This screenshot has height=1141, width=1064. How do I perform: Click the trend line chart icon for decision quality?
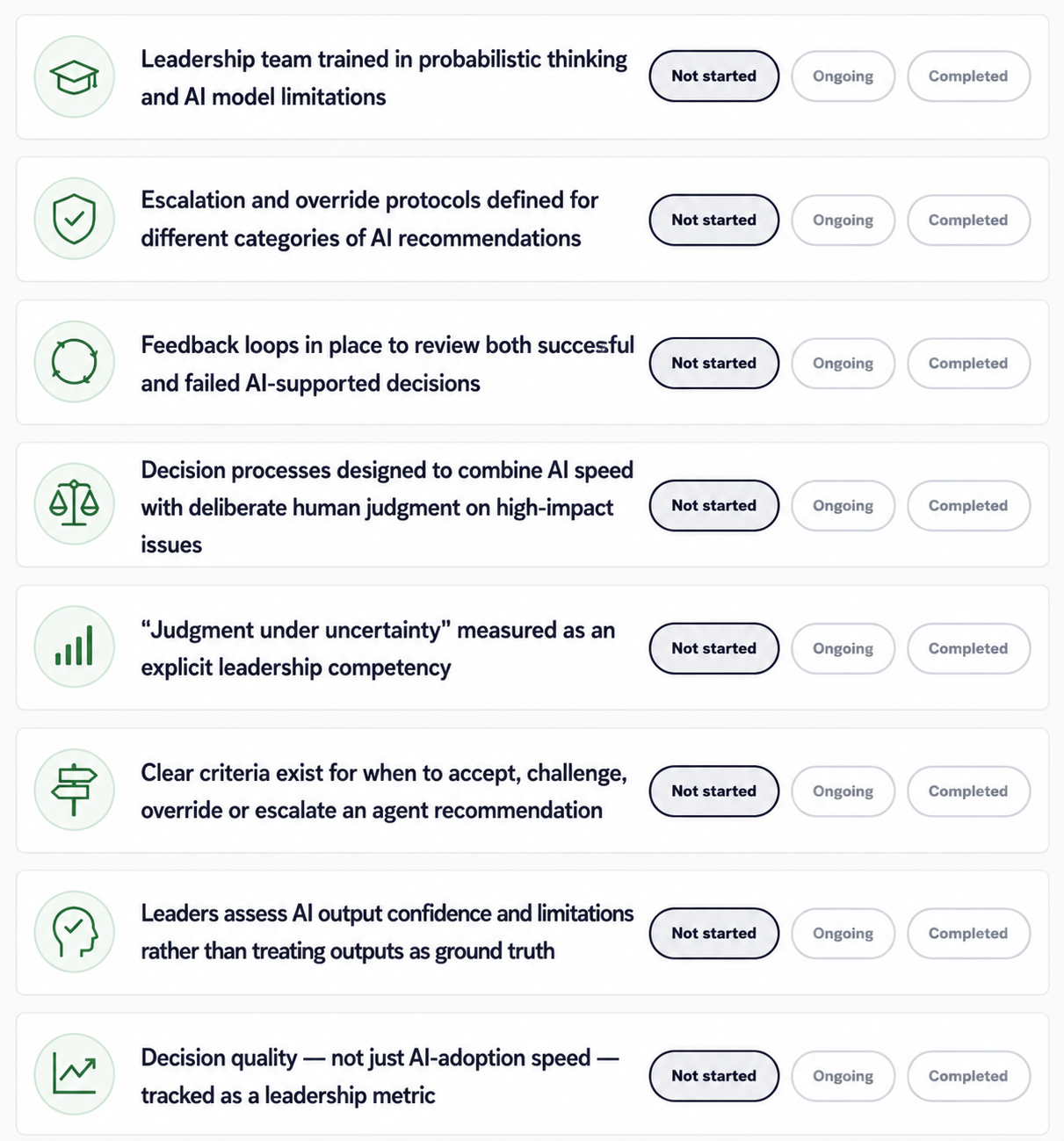(x=75, y=1075)
